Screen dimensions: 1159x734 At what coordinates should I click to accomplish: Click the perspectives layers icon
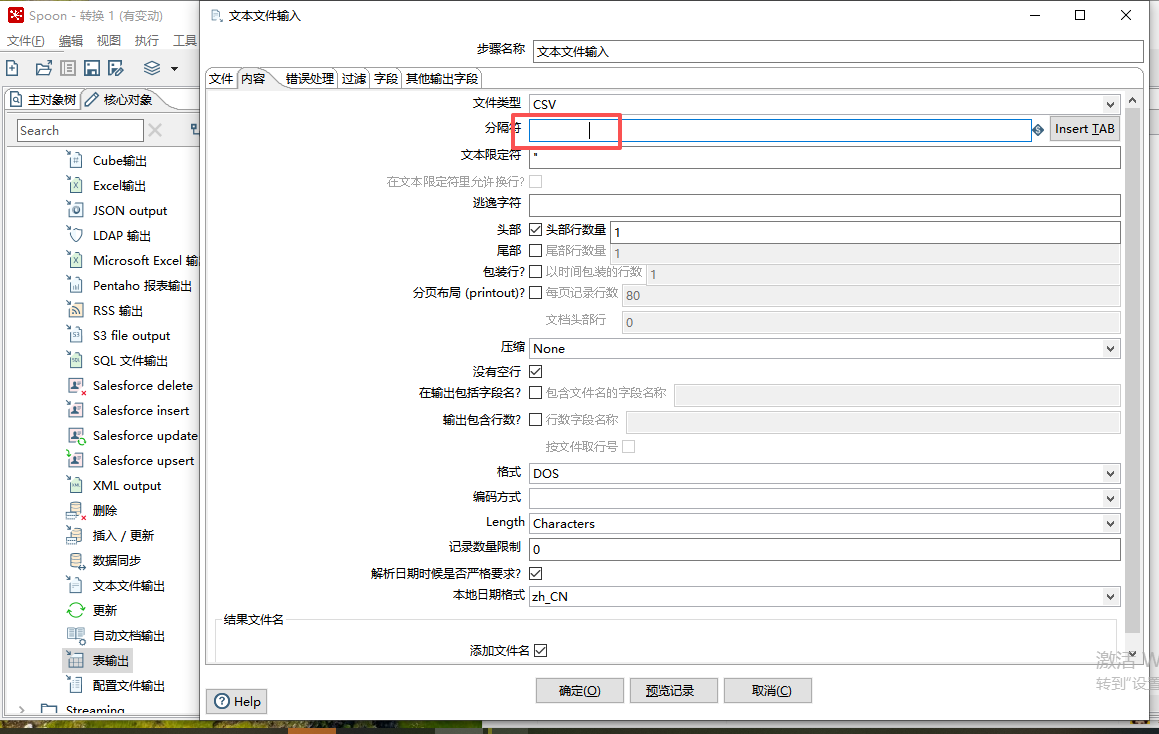pos(152,68)
